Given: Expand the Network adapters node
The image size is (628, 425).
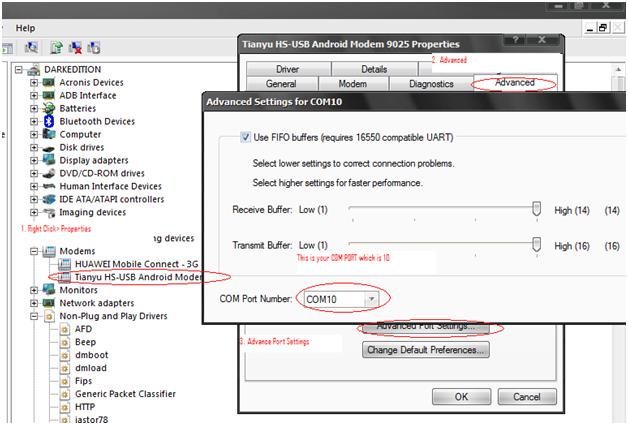Looking at the screenshot, I should pyautogui.click(x=34, y=303).
